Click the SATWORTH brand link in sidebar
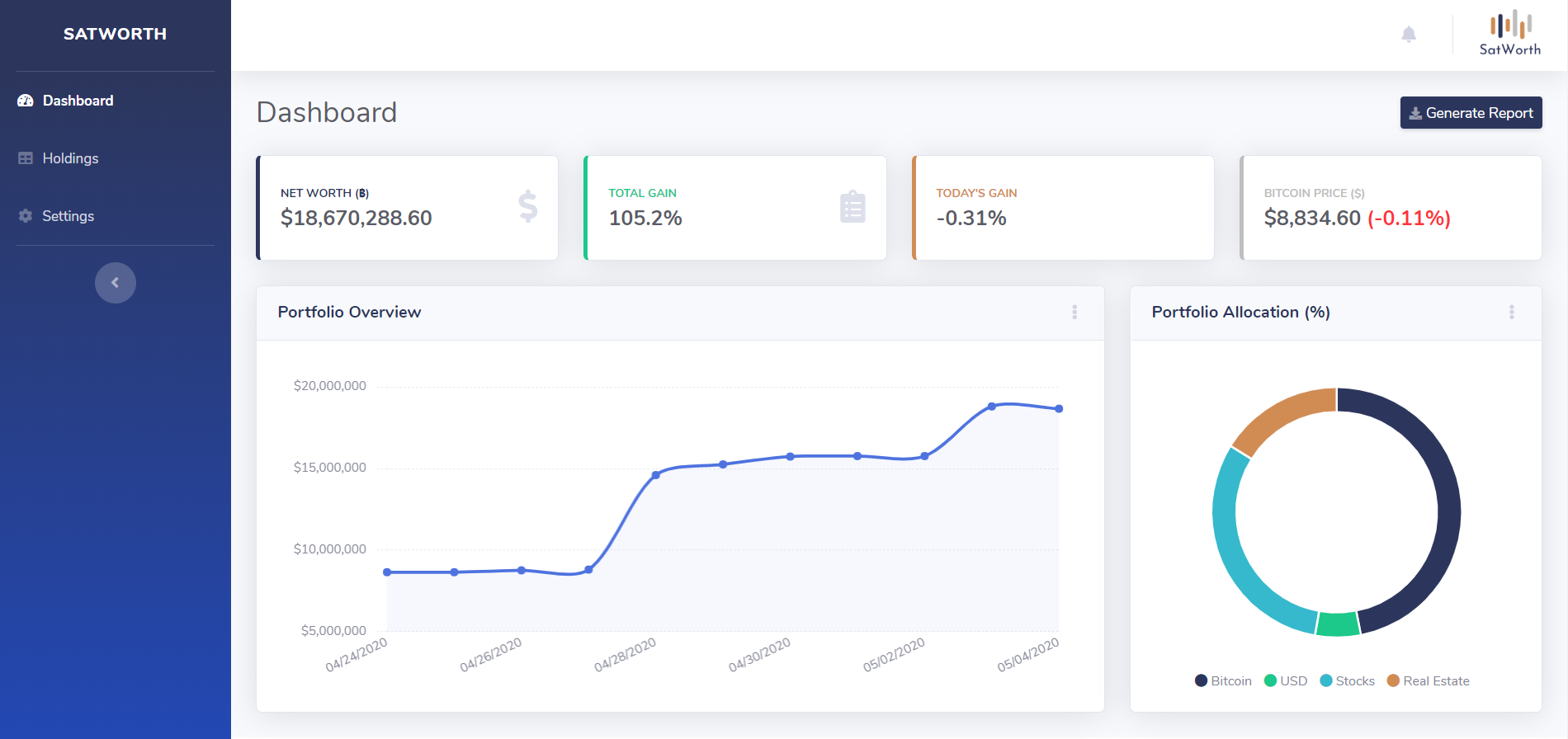The image size is (1568, 739). (115, 34)
